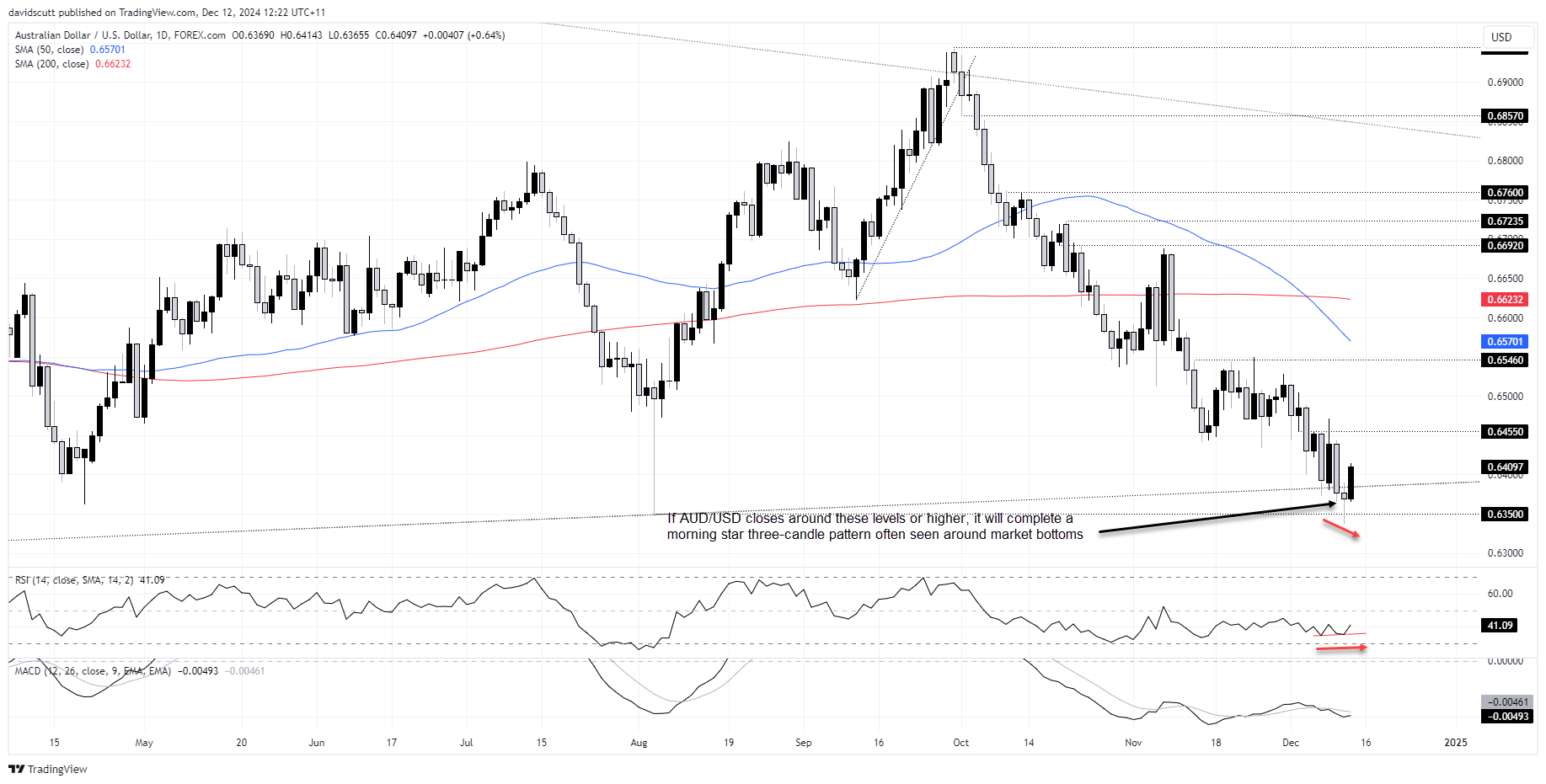Click the 0.65000 price axis label
This screenshot has width=1546, height=784.
[1505, 397]
